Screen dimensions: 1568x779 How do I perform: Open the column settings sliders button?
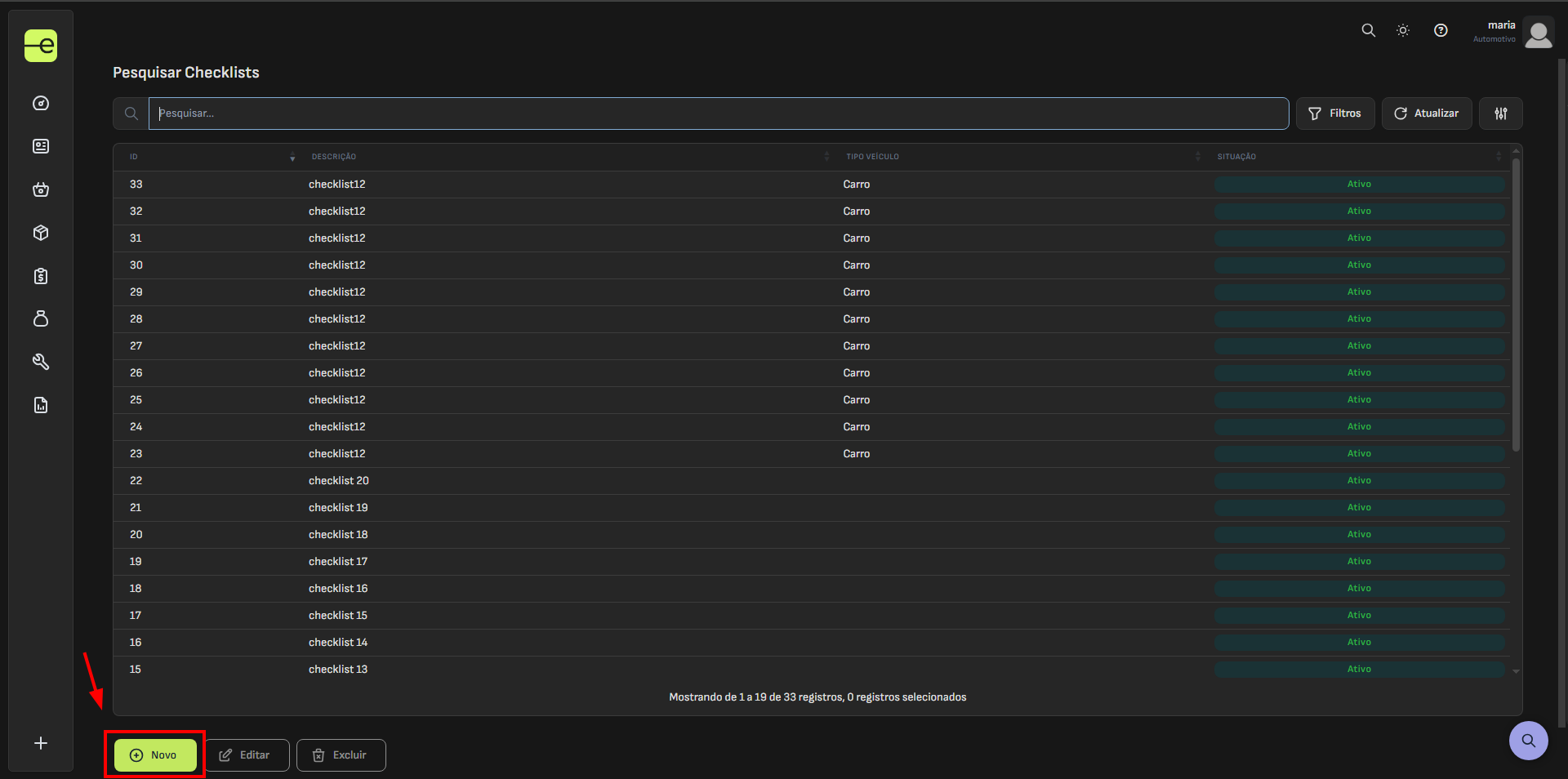(x=1501, y=114)
